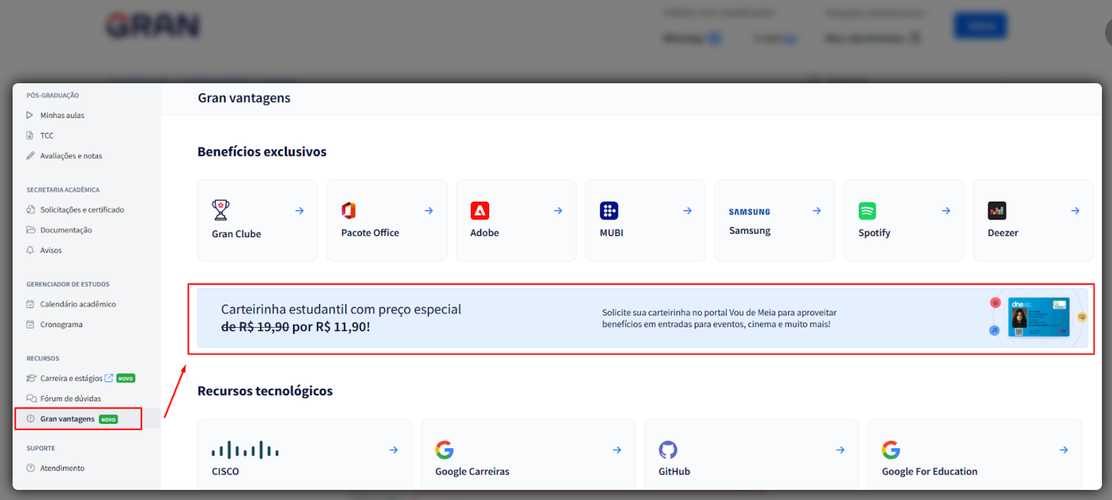Open Carreira e estágios link
Image resolution: width=1112 pixels, height=500 pixels.
click(70, 378)
